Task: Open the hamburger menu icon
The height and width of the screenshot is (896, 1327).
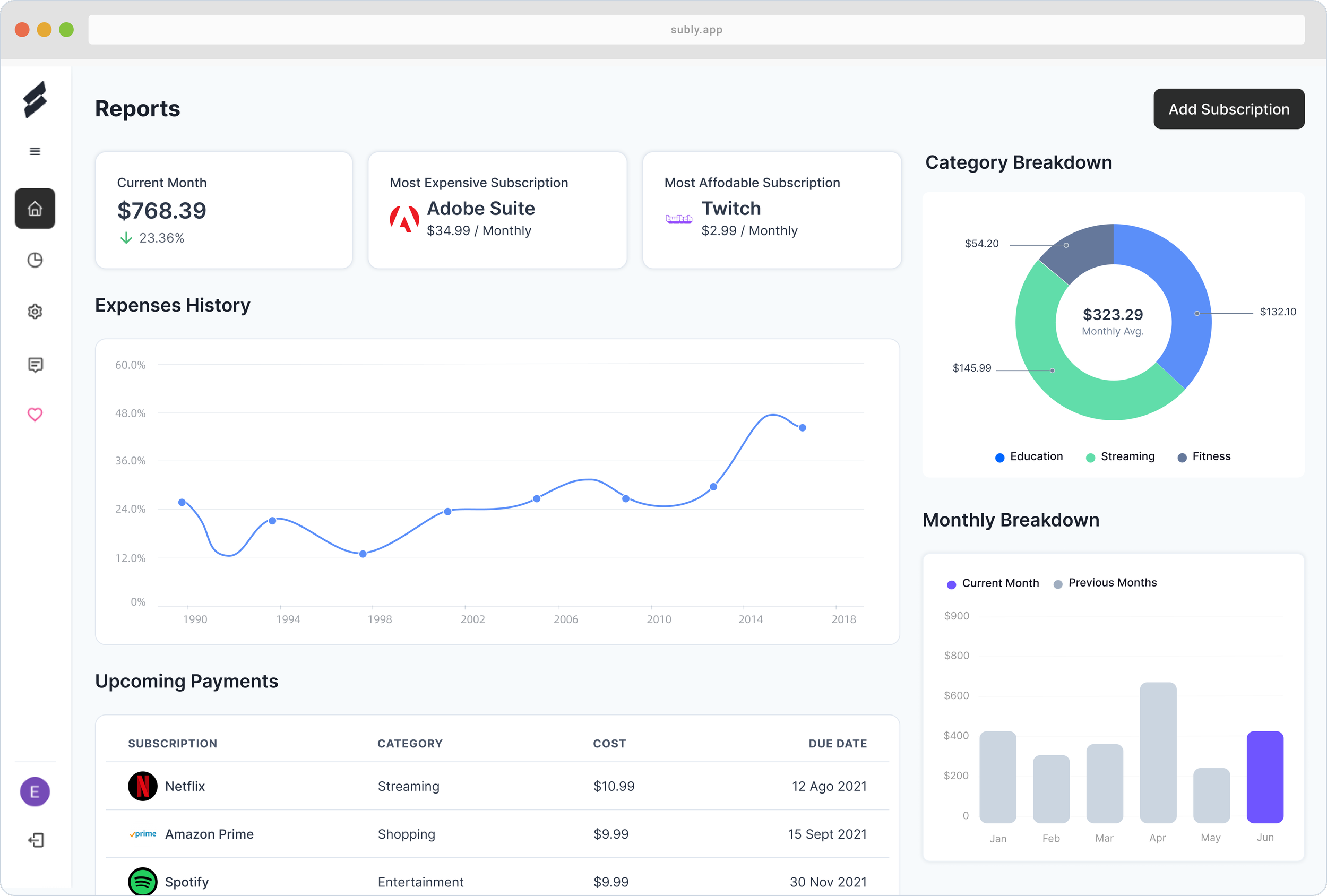Action: (x=35, y=151)
